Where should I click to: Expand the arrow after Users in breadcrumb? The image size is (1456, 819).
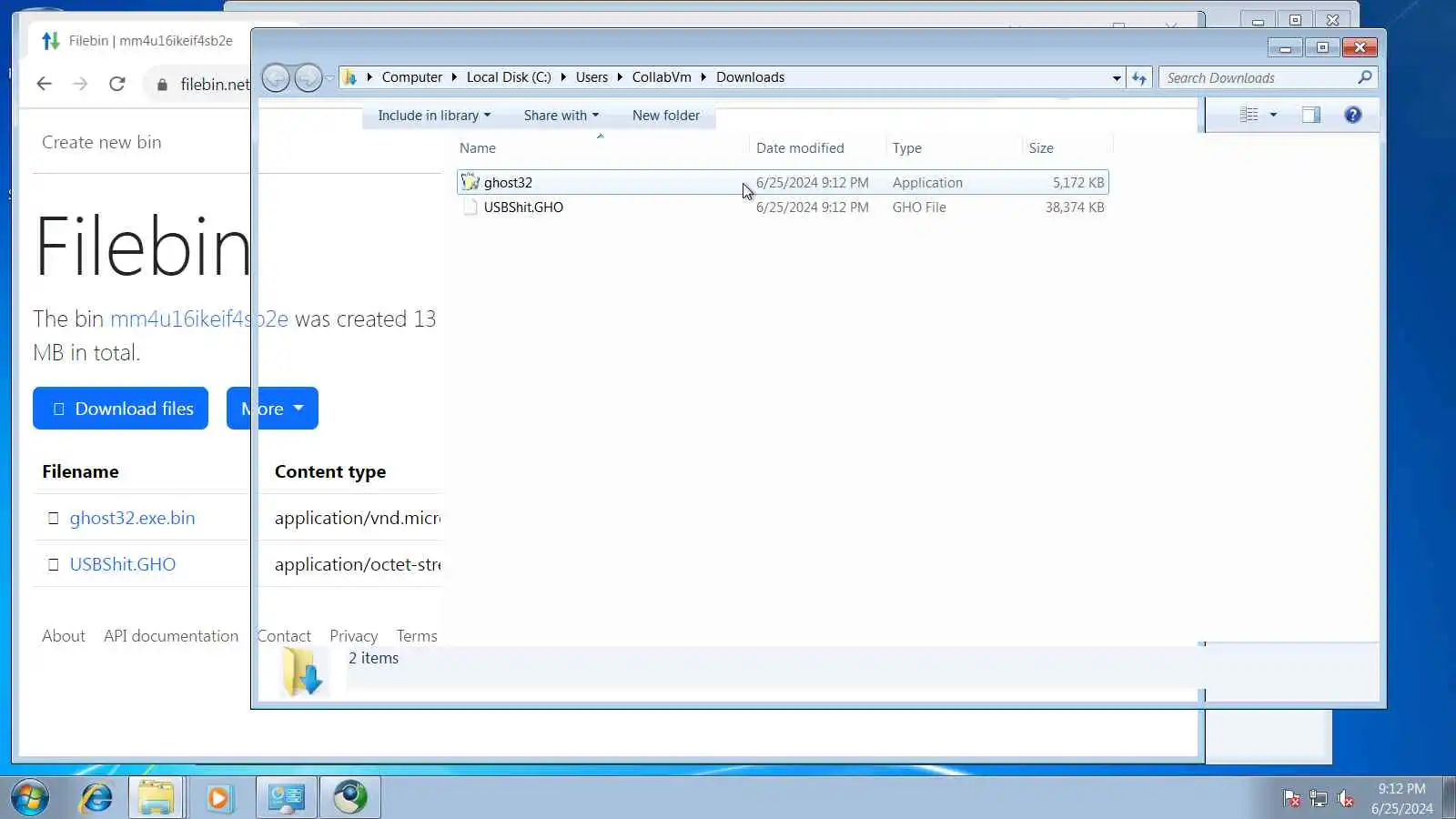[620, 77]
